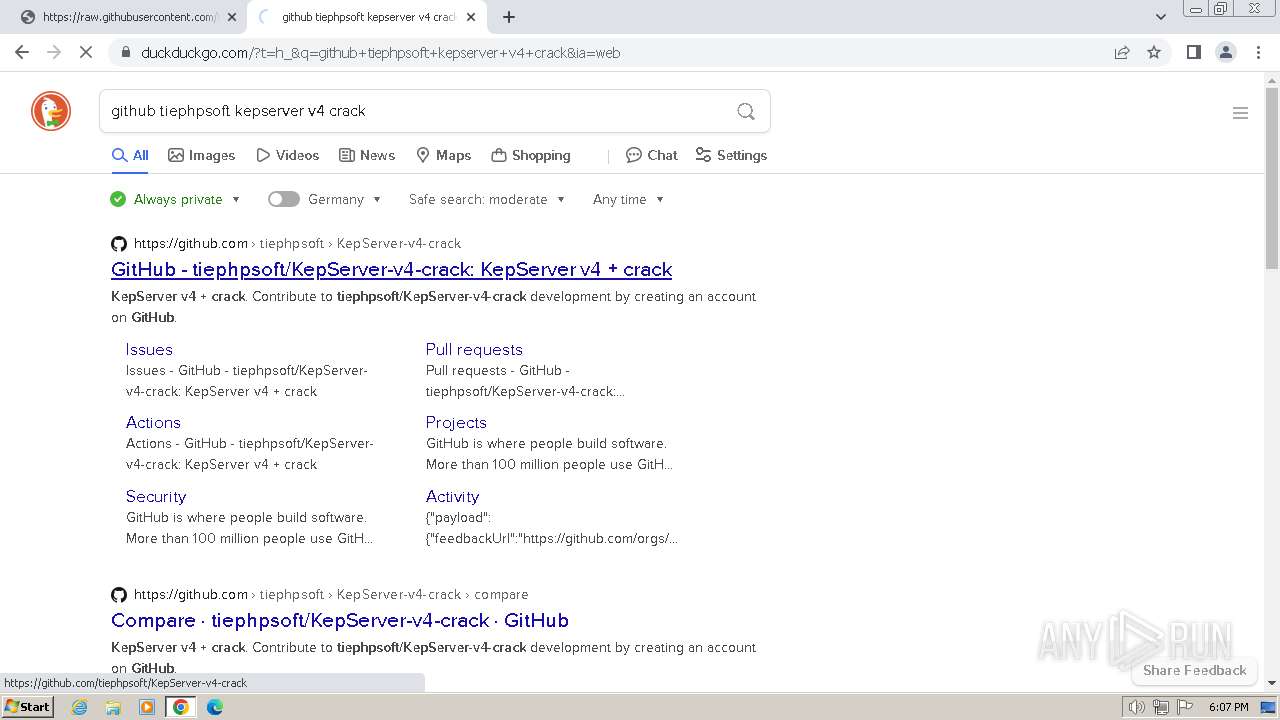The width and height of the screenshot is (1280, 720).
Task: Open the Issues sublink
Action: (149, 349)
